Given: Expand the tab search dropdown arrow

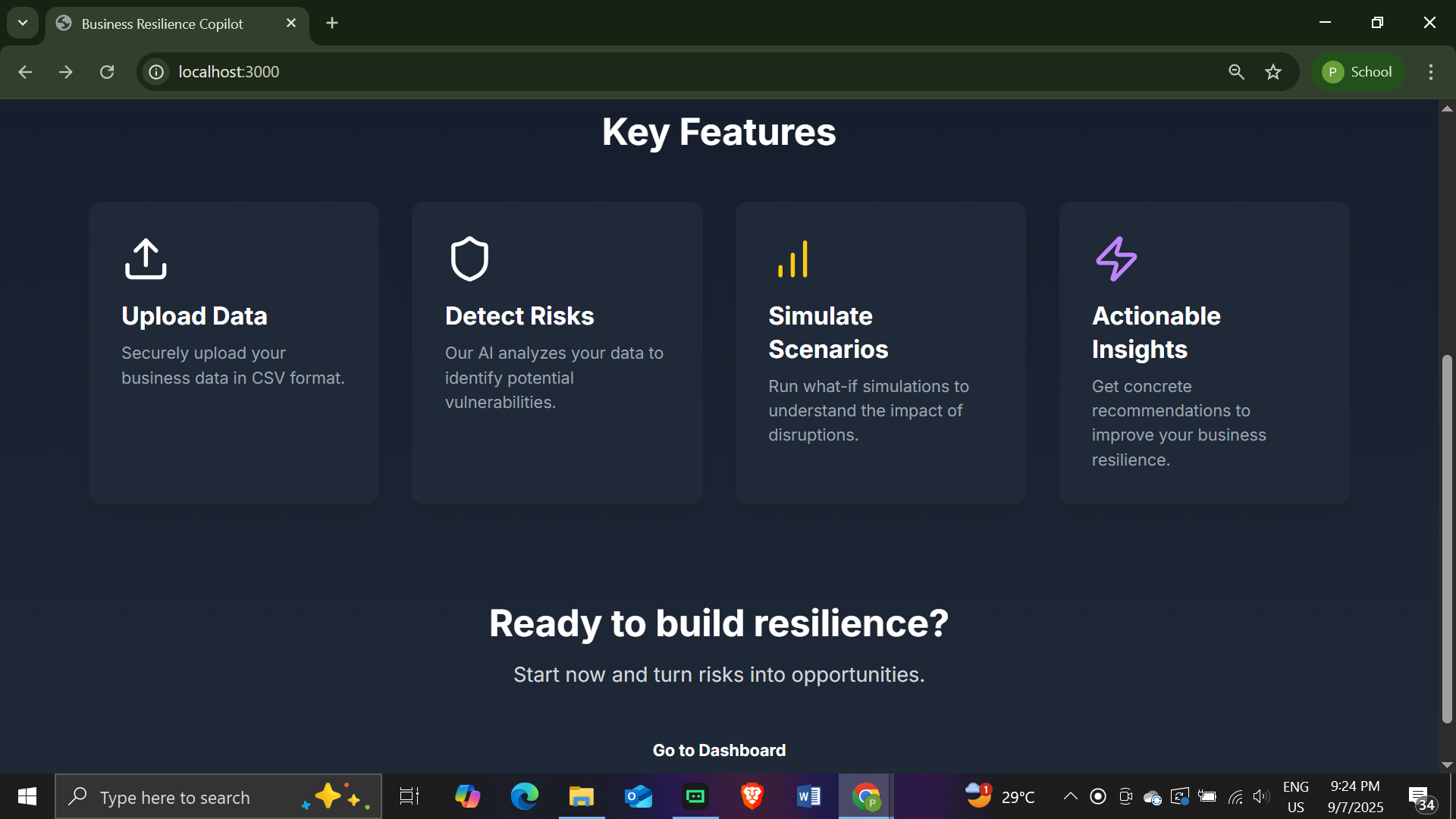Looking at the screenshot, I should point(23,23).
